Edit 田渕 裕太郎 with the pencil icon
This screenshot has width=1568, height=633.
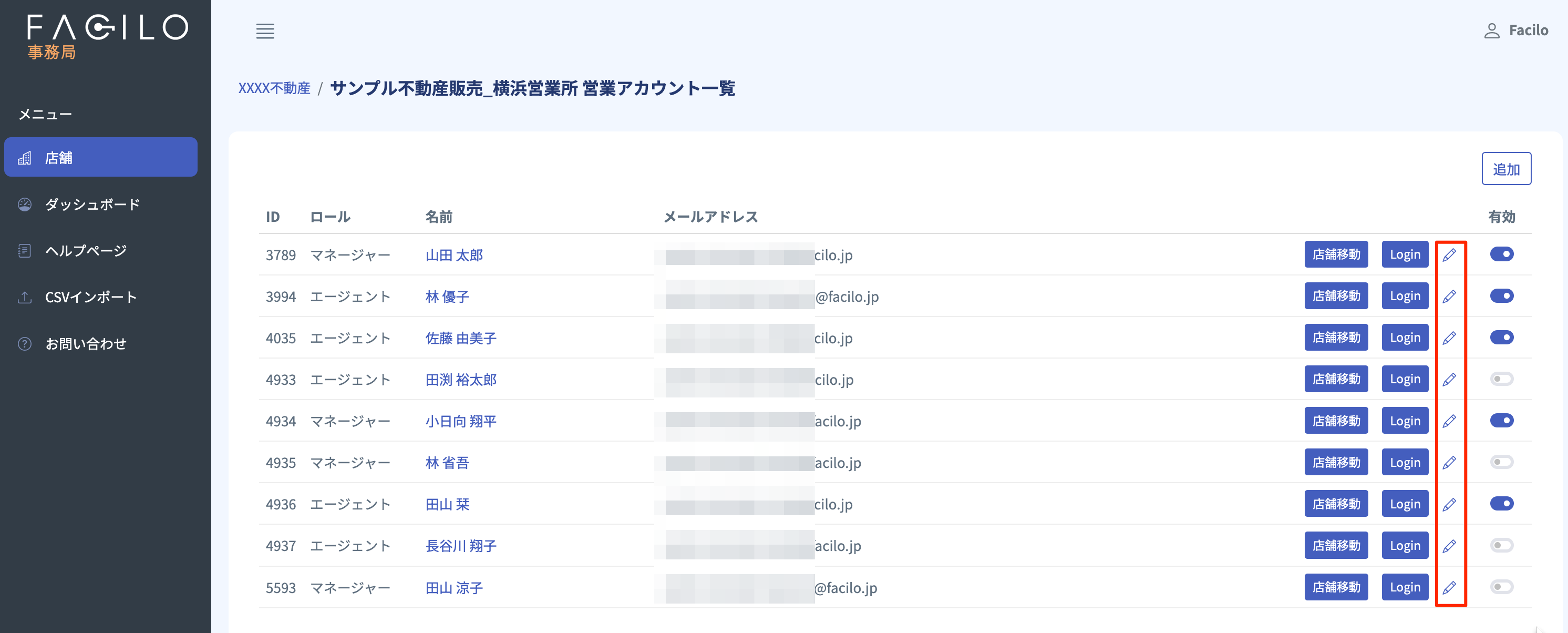(x=1449, y=380)
